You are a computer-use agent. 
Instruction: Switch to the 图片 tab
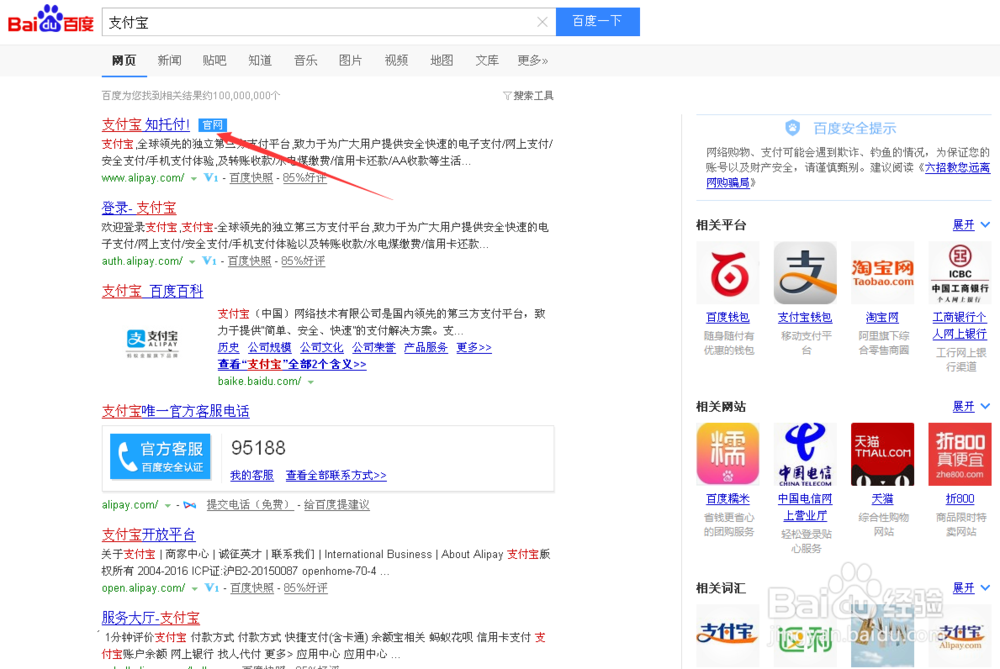click(351, 61)
